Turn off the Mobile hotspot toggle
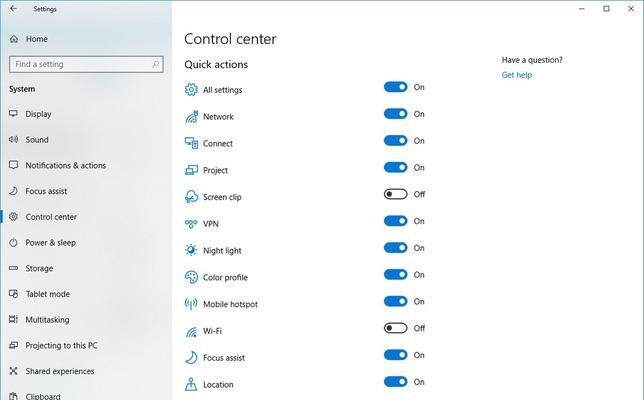Viewport: 644px width, 400px height. click(396, 301)
